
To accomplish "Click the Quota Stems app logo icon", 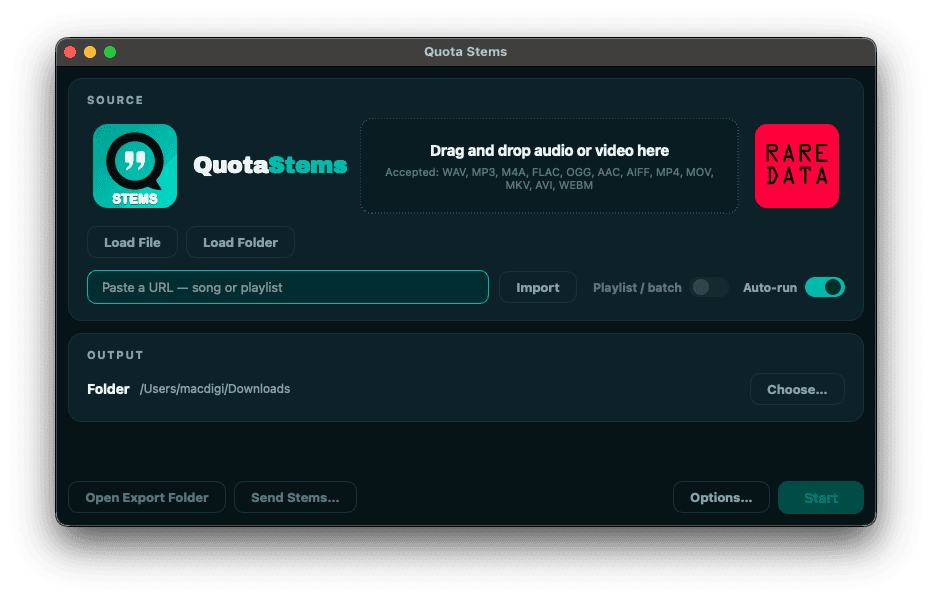I will click(135, 166).
